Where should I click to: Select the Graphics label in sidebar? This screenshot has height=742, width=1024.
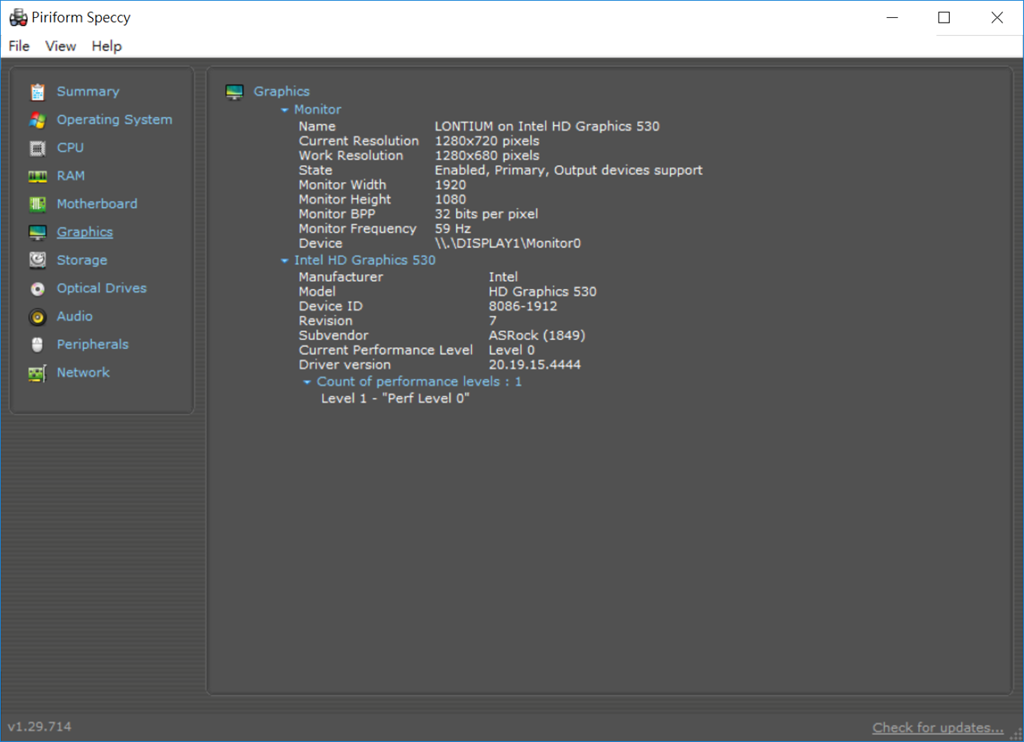tap(85, 232)
